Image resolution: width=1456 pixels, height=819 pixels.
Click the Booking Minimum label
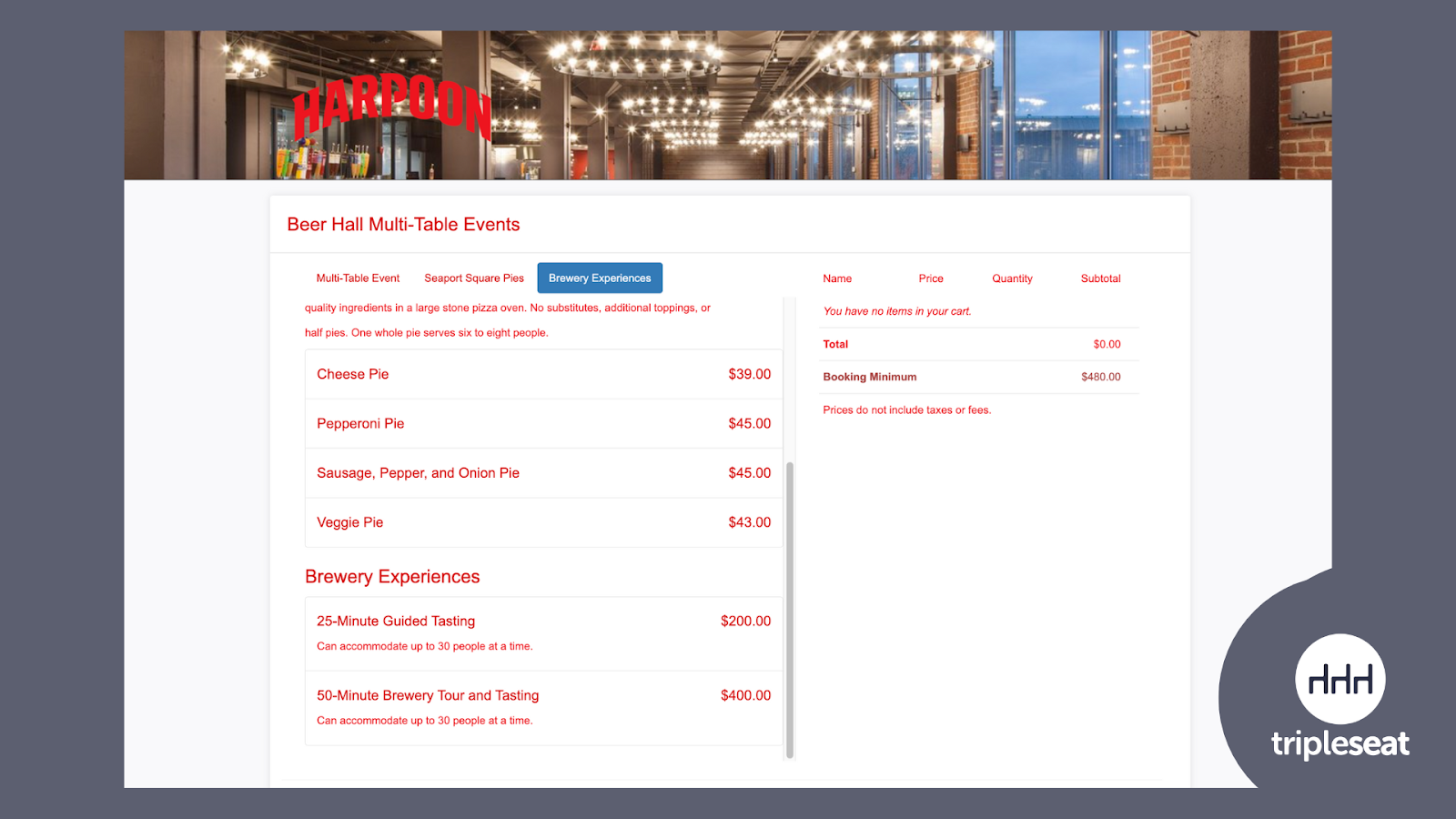(x=870, y=377)
